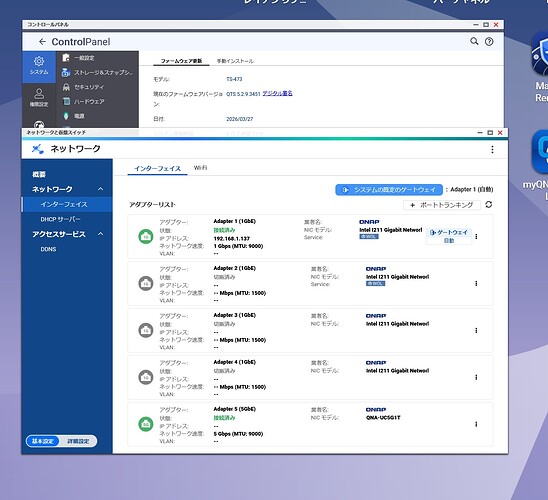Select 詳細設定 mode toggle
The height and width of the screenshot is (500, 548).
pyautogui.click(x=78, y=441)
